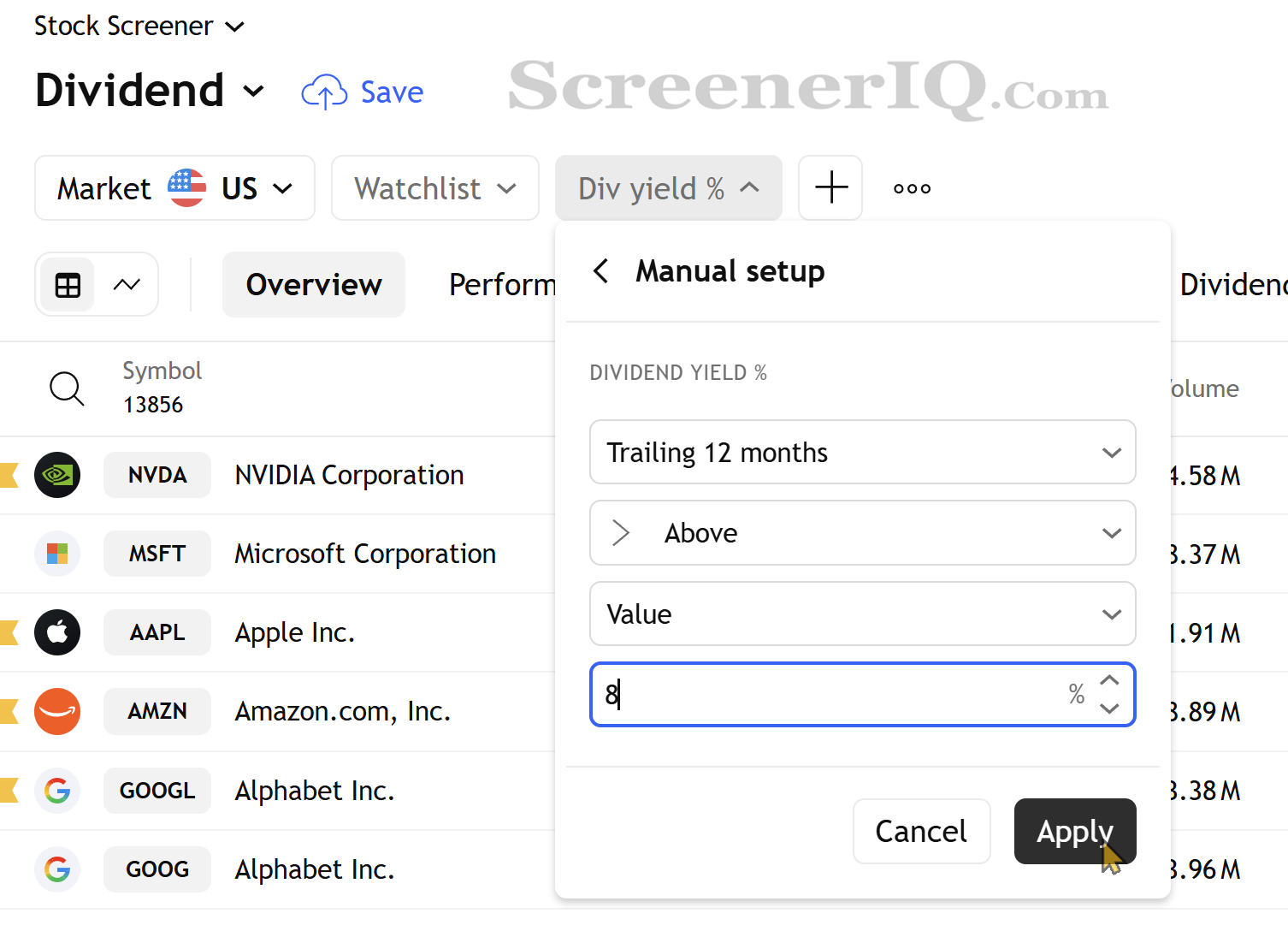Viewport: 1288px width, 925px height.
Task: Click the MSFT ticker badge
Action: pos(157,554)
